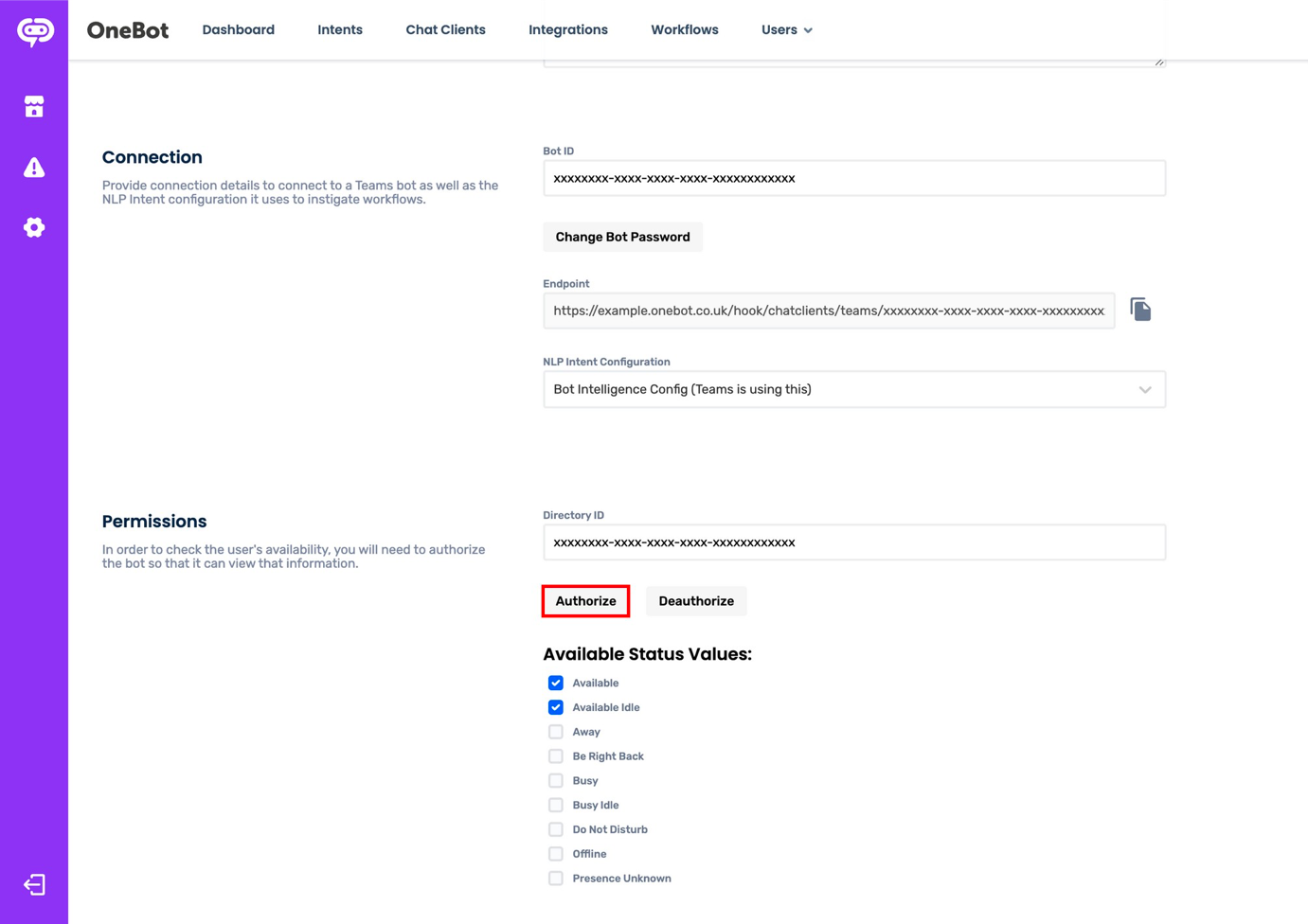This screenshot has height=924, width=1308.
Task: Open the Intents page
Action: point(340,30)
